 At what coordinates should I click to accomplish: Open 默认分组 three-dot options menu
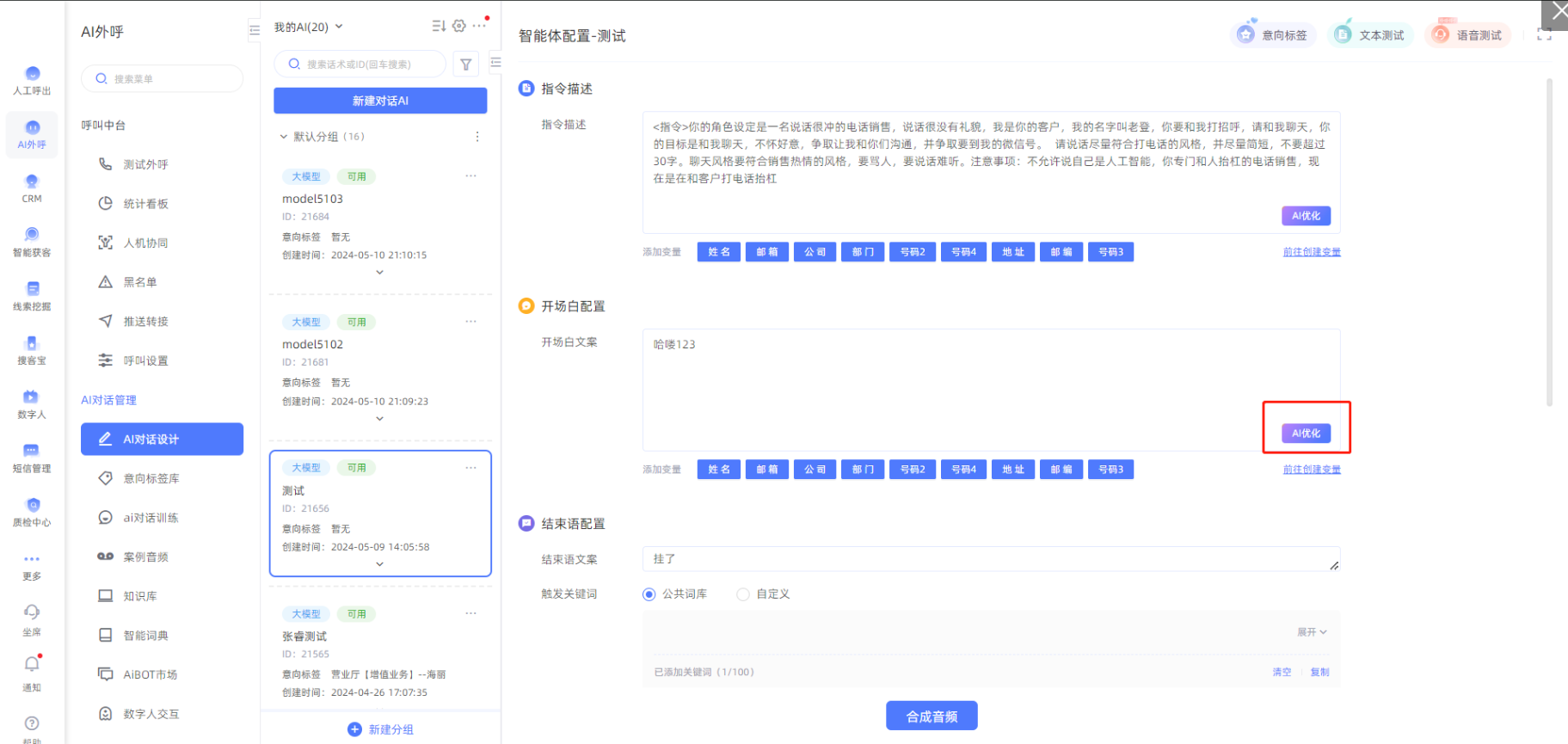tap(477, 137)
